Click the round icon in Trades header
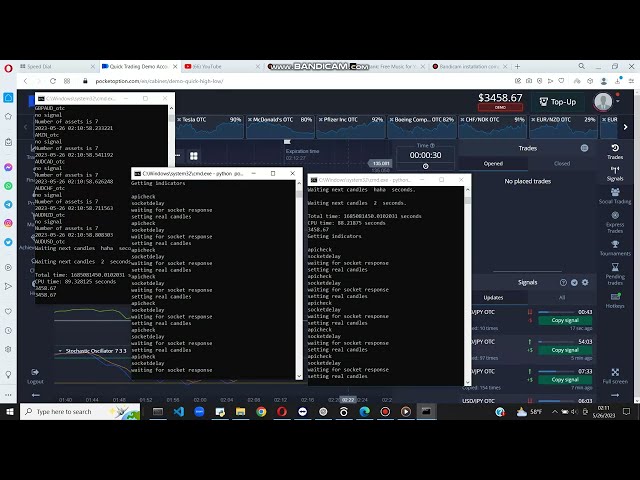640x480 pixels. point(584,148)
